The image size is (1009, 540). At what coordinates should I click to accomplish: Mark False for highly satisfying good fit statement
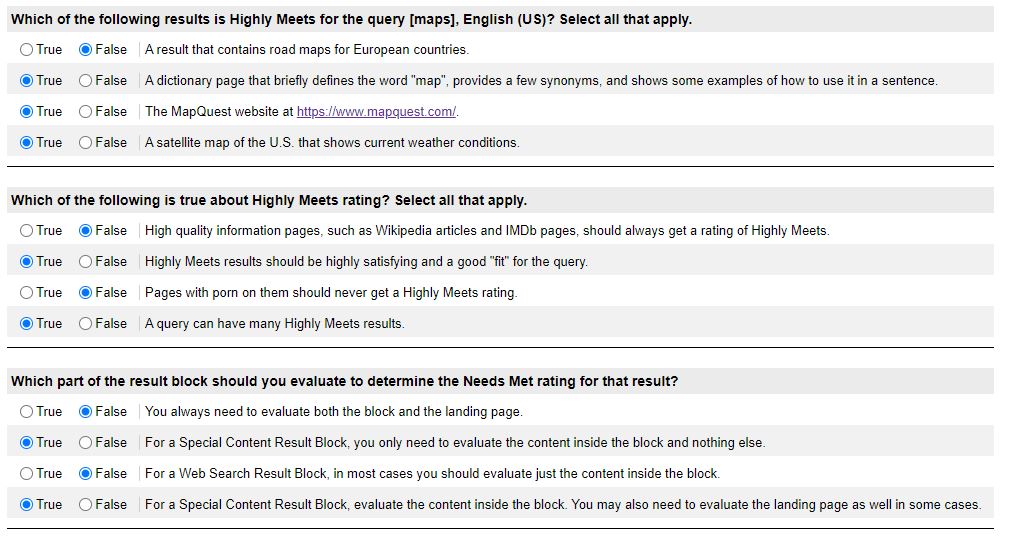pos(86,261)
